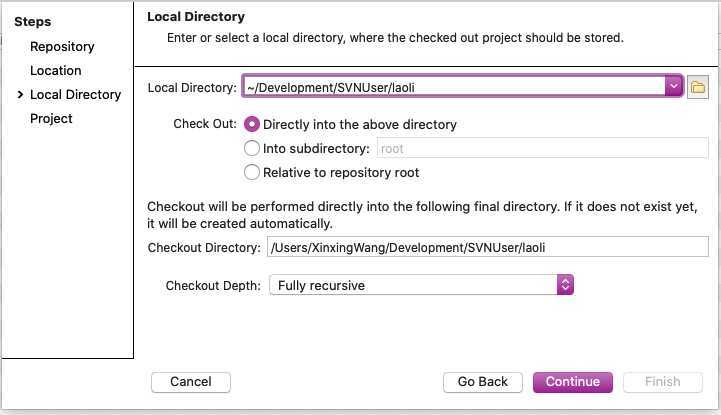Image resolution: width=721 pixels, height=415 pixels.
Task: Click the disabled Finish button
Action: 663,382
